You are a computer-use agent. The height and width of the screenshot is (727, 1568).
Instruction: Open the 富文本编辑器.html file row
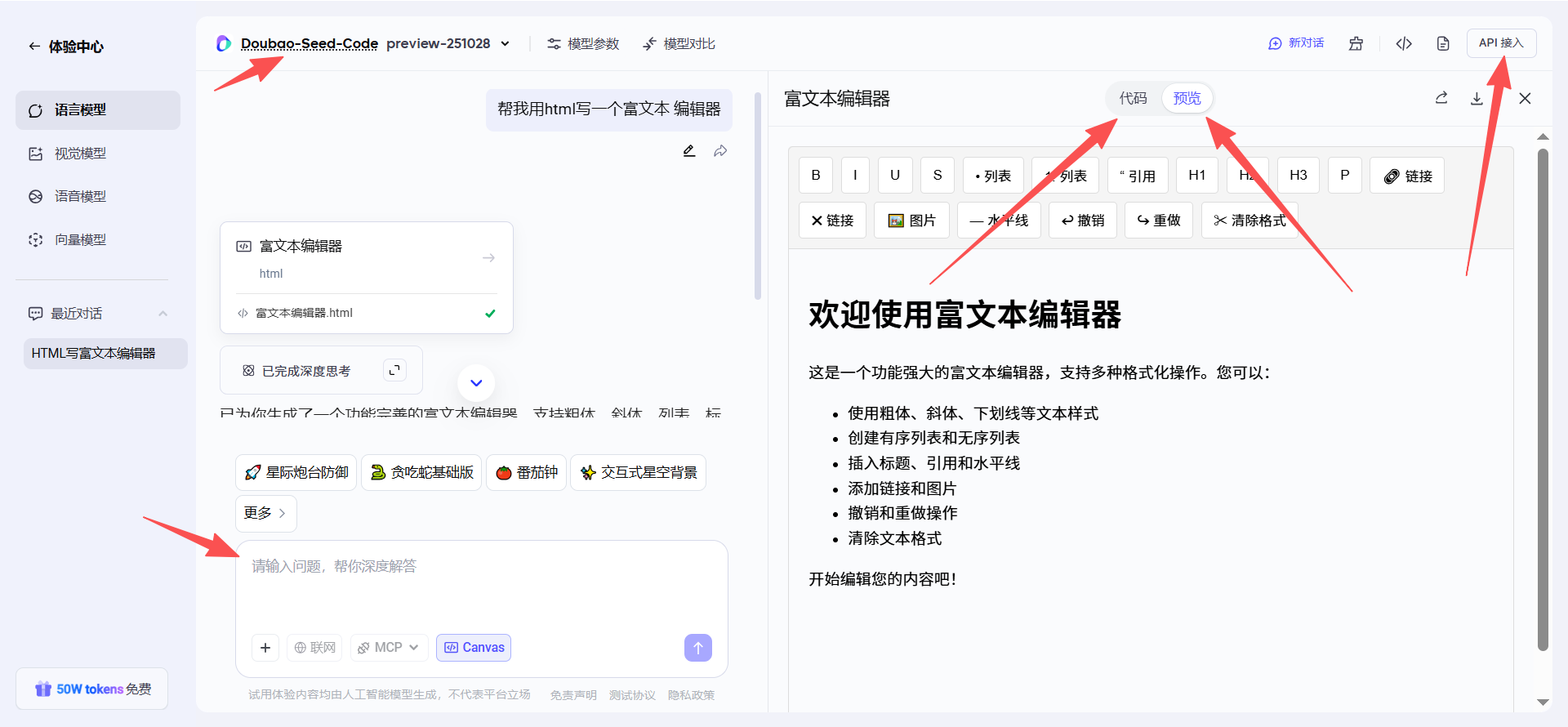pyautogui.click(x=367, y=313)
